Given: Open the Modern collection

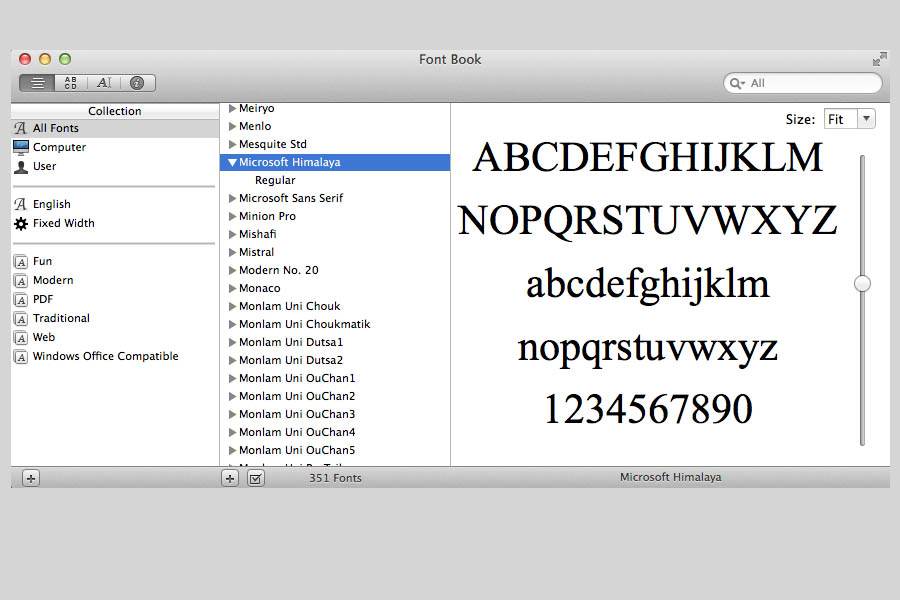Looking at the screenshot, I should pos(115,280).
